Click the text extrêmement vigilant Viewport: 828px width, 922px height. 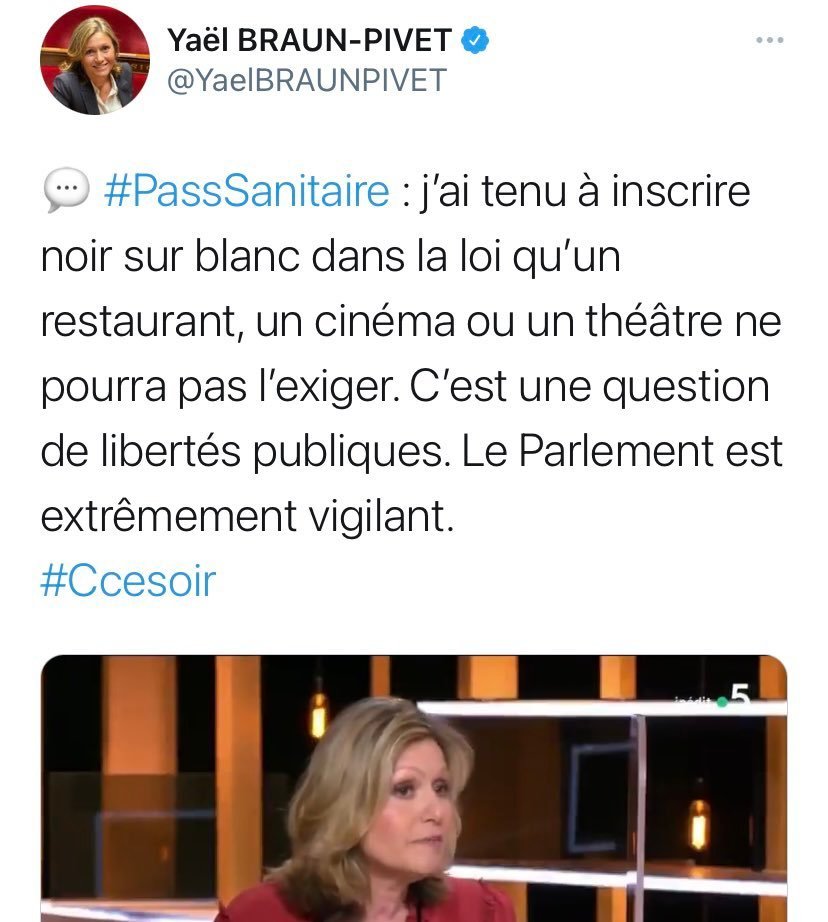248,516
